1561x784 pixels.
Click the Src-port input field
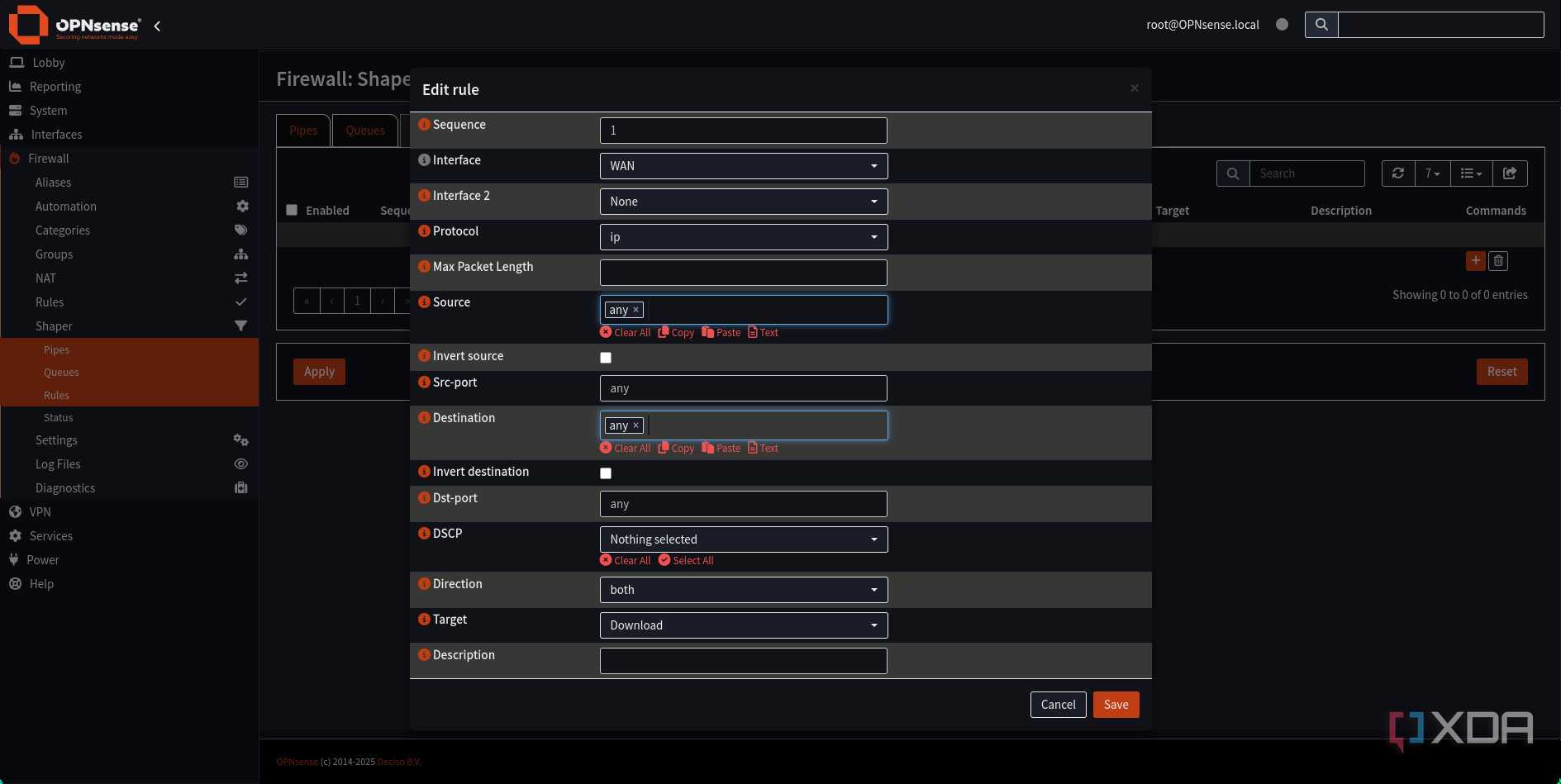(x=744, y=388)
